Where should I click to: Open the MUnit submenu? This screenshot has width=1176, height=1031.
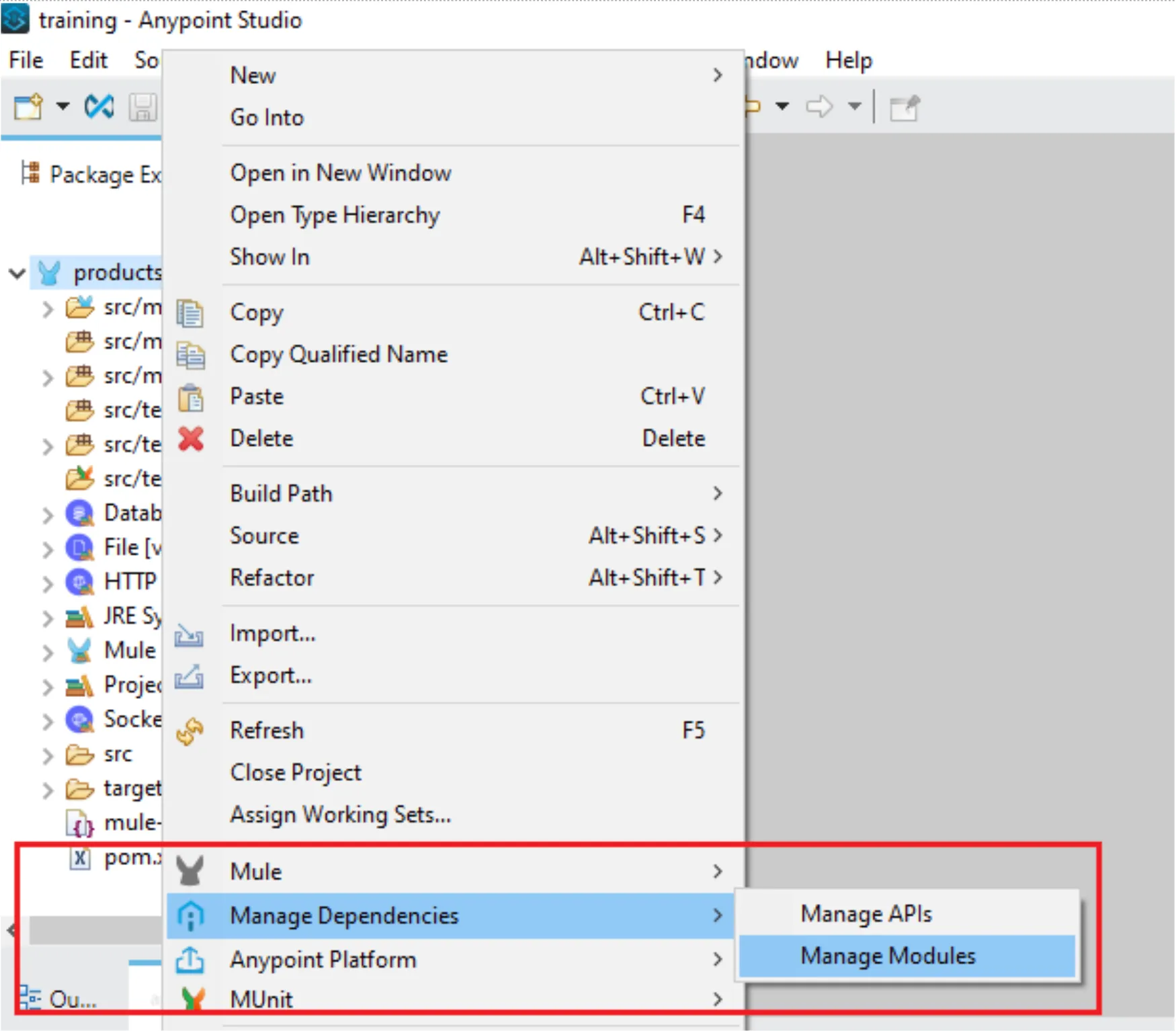tap(454, 999)
